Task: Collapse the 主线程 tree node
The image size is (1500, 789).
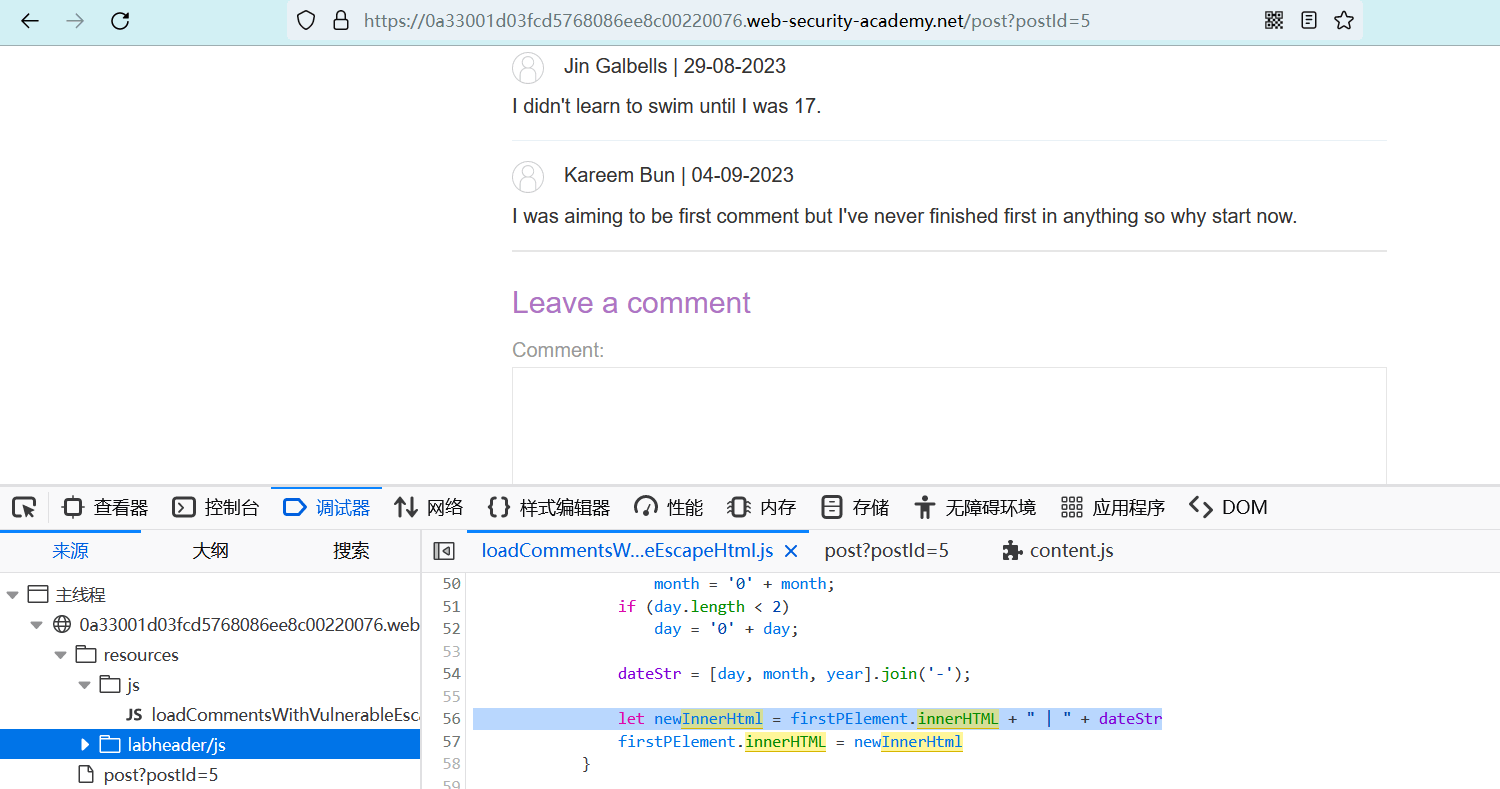Action: click(x=13, y=595)
